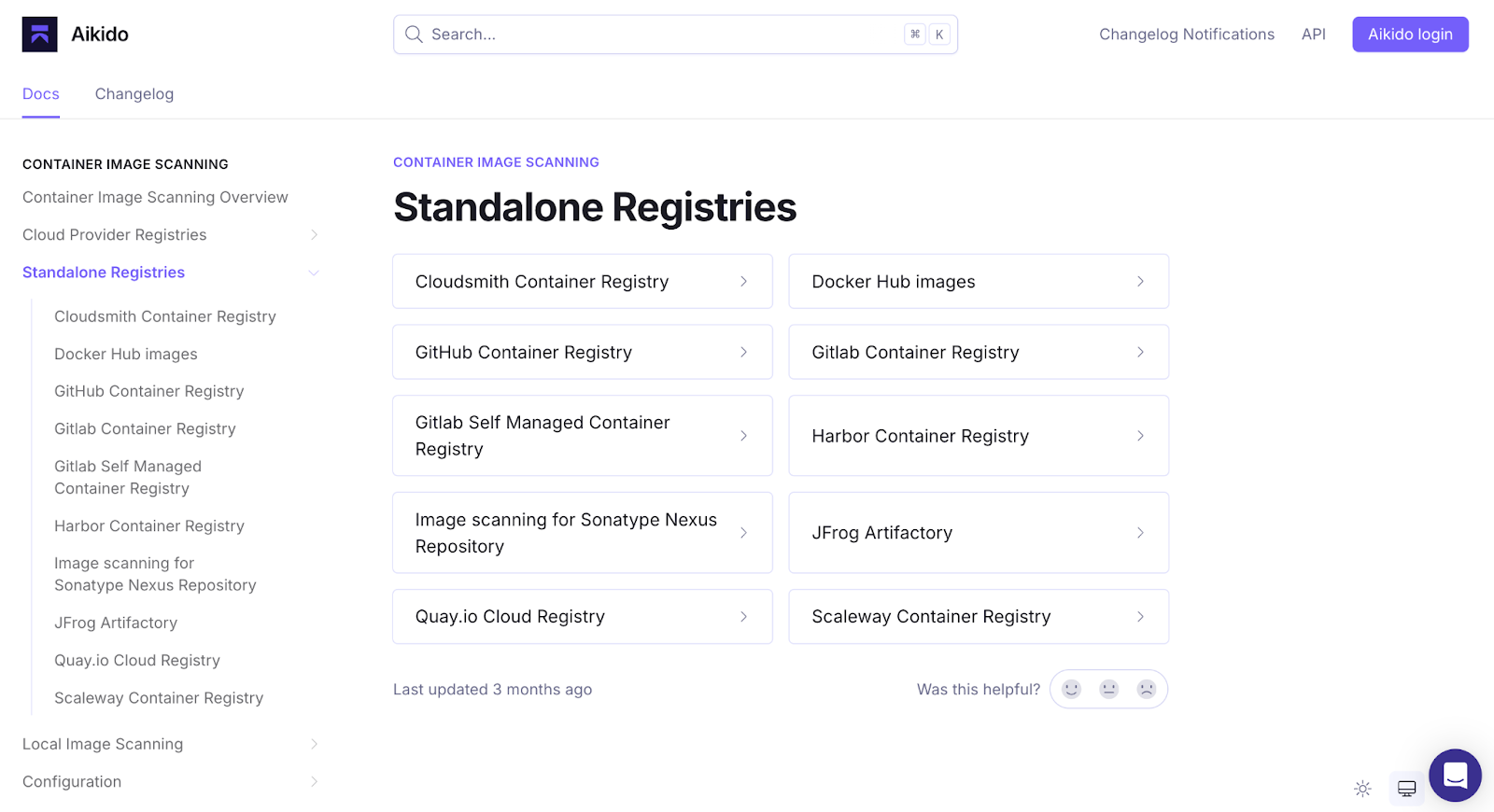Click the neutral face feedback icon

(x=1109, y=689)
